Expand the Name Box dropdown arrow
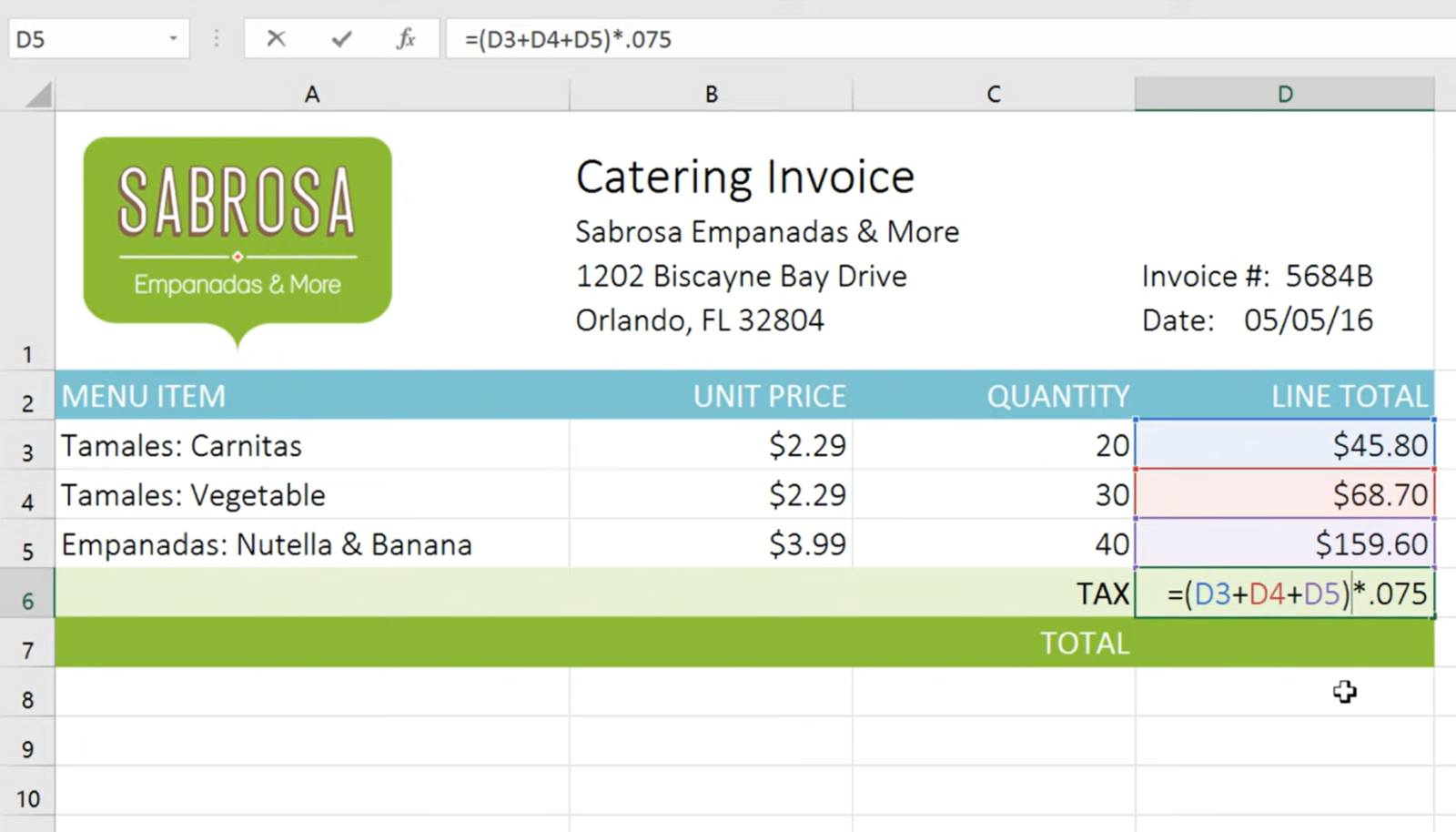The width and height of the screenshot is (1456, 832). pyautogui.click(x=173, y=39)
